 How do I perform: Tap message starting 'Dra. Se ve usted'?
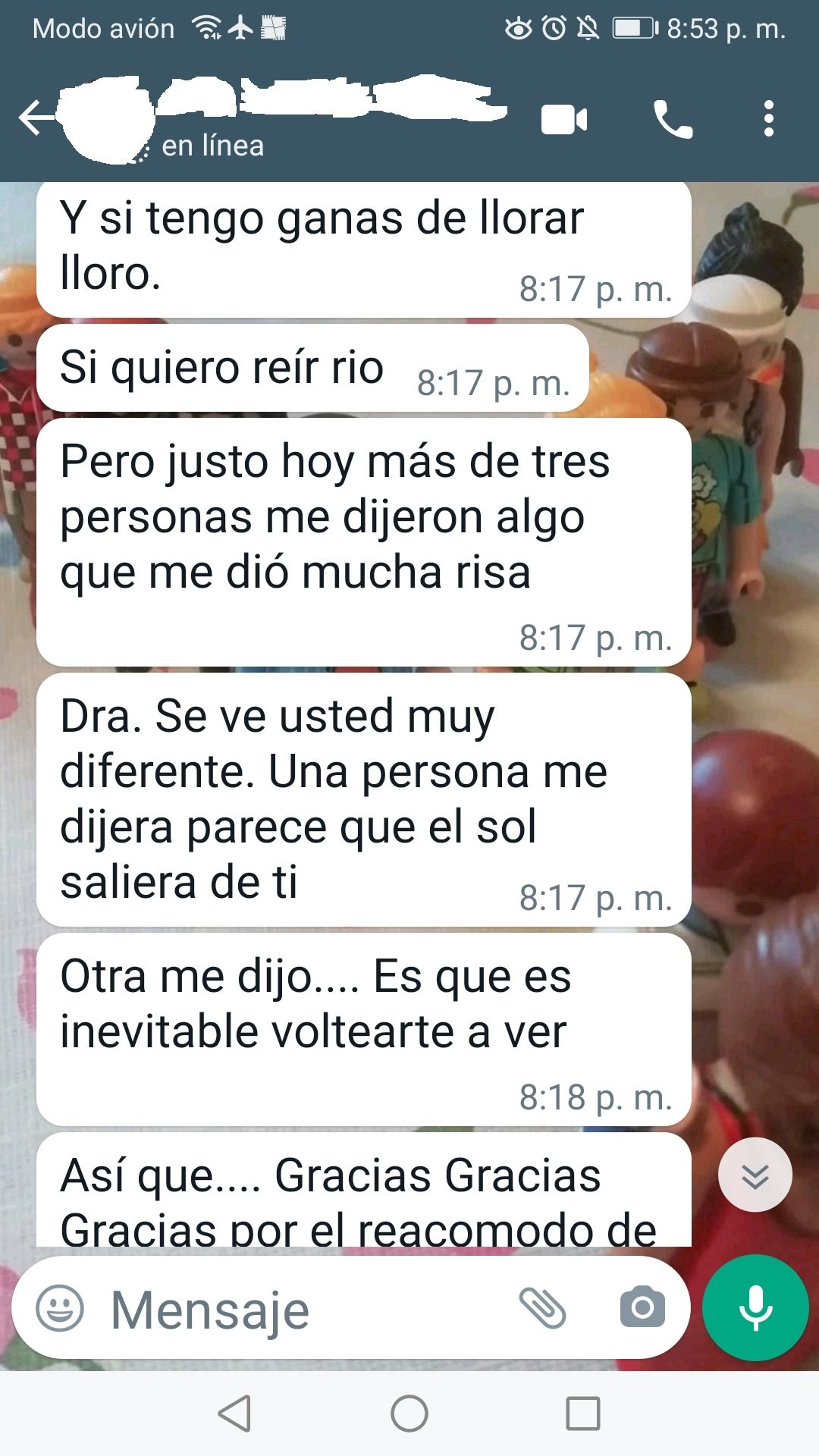pyautogui.click(x=364, y=799)
